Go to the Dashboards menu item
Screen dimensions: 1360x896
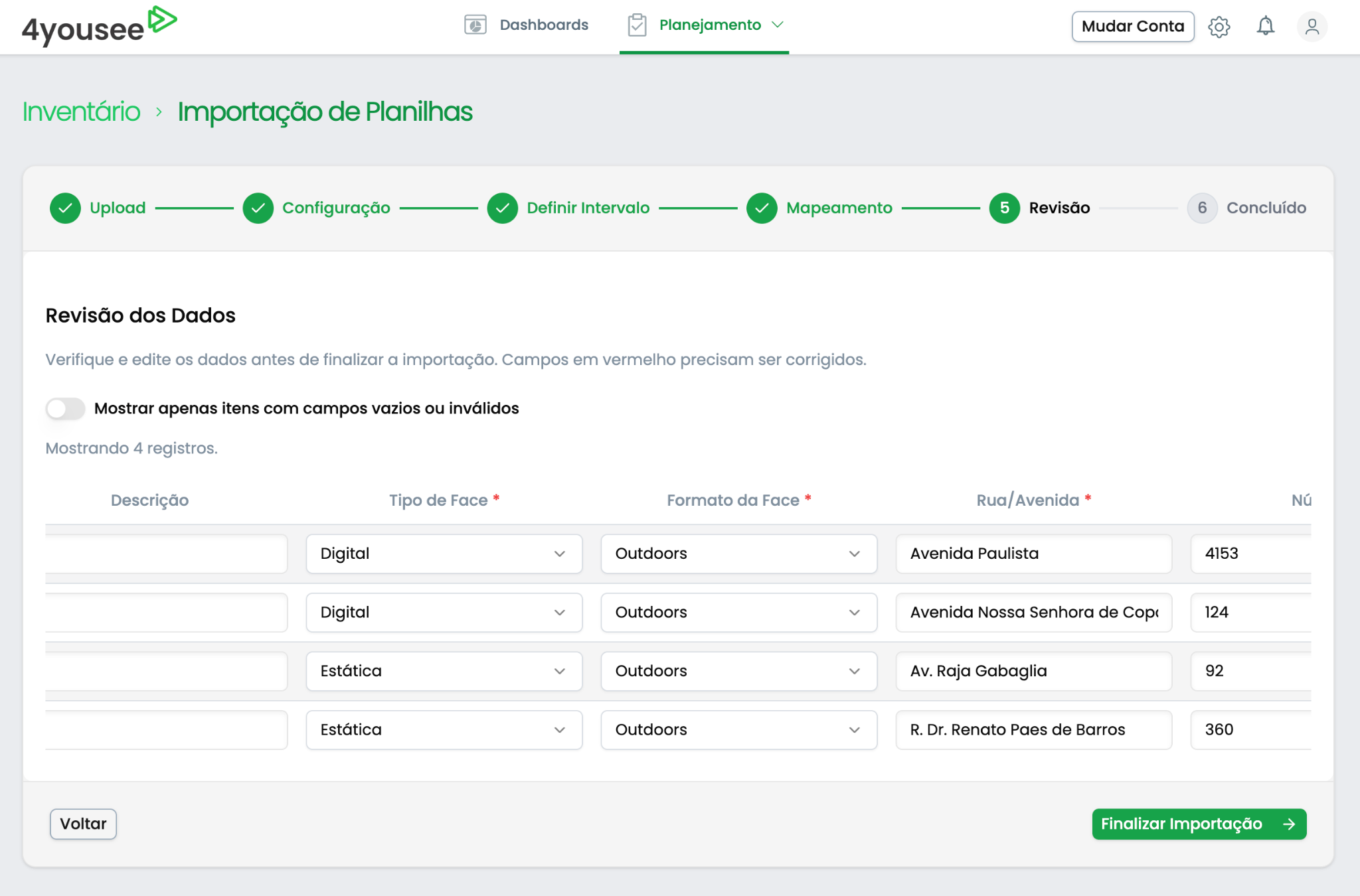pyautogui.click(x=543, y=25)
